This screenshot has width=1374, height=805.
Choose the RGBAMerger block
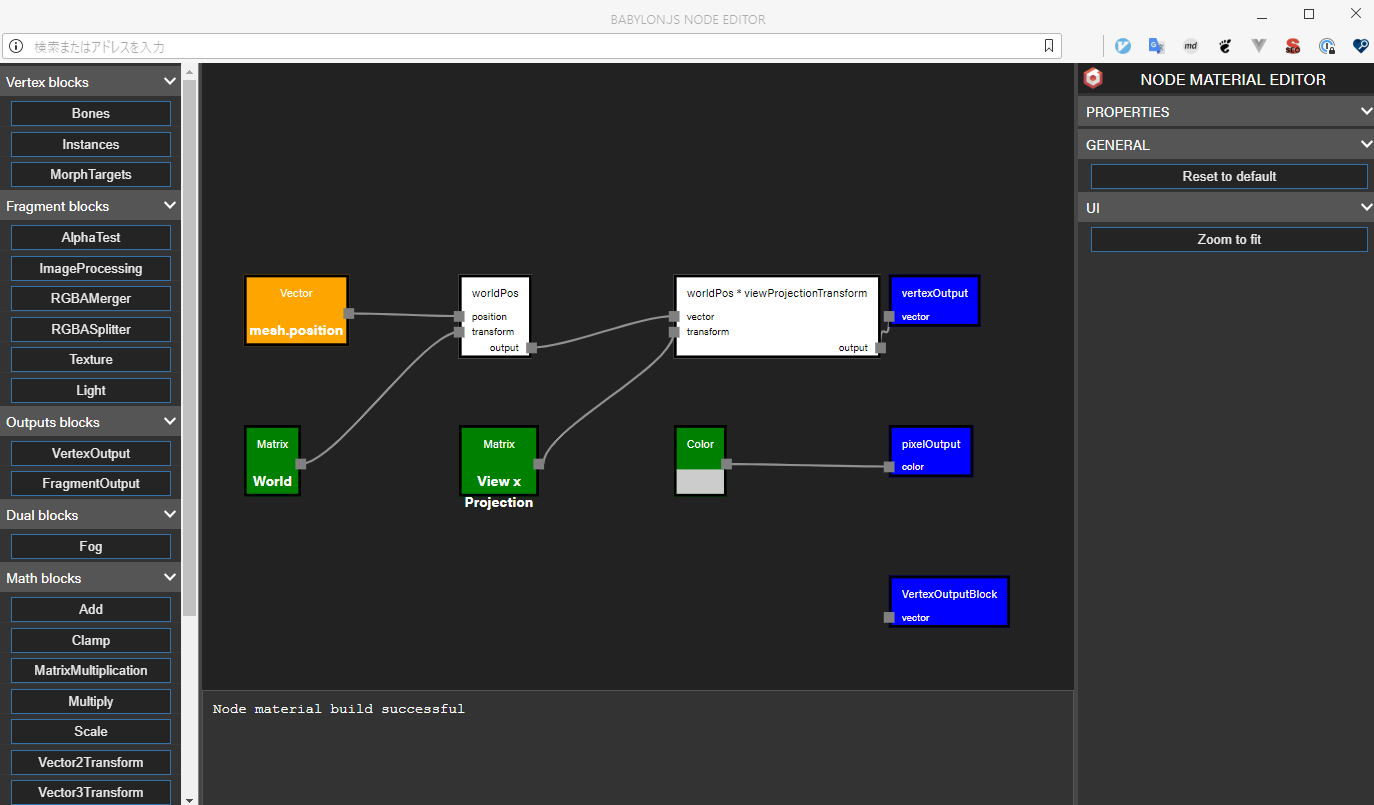point(91,298)
